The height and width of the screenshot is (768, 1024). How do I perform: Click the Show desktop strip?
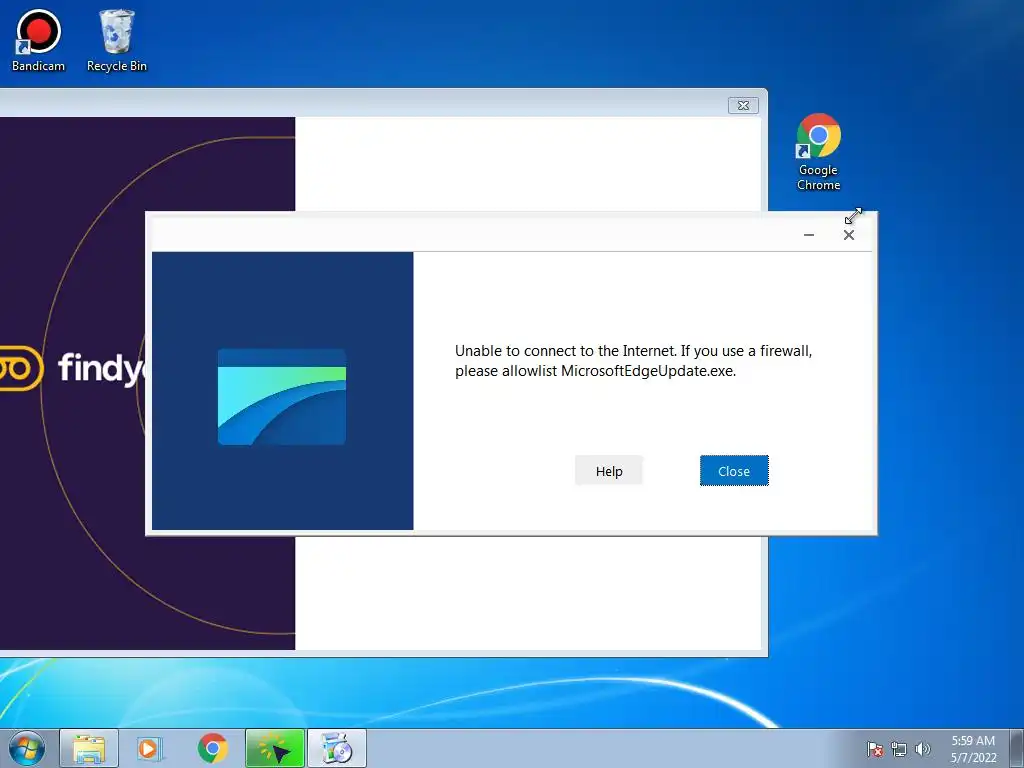pos(1018,748)
